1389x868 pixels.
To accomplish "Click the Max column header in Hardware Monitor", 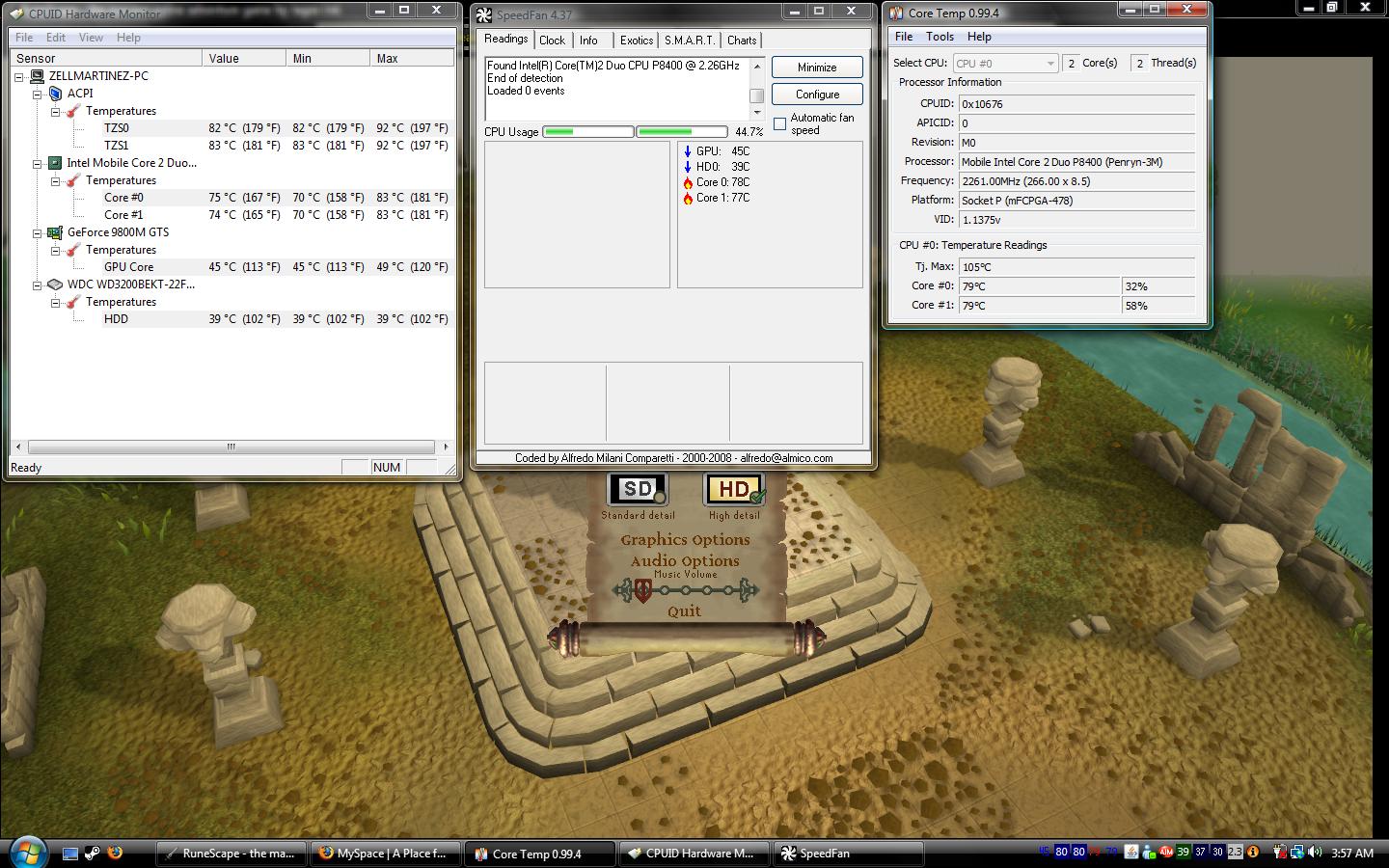I will [x=412, y=59].
